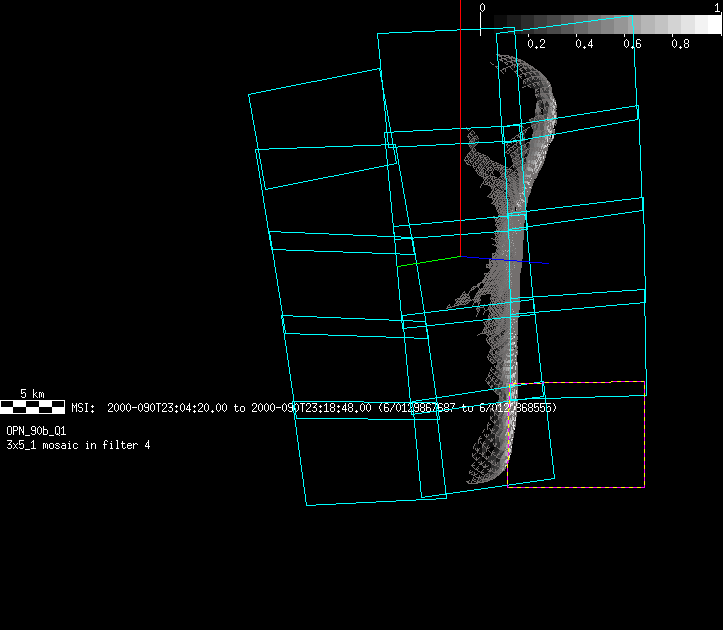This screenshot has height=630, width=723.
Task: Select the bottom-left cyan footprint frame
Action: pyautogui.click(x=370, y=460)
